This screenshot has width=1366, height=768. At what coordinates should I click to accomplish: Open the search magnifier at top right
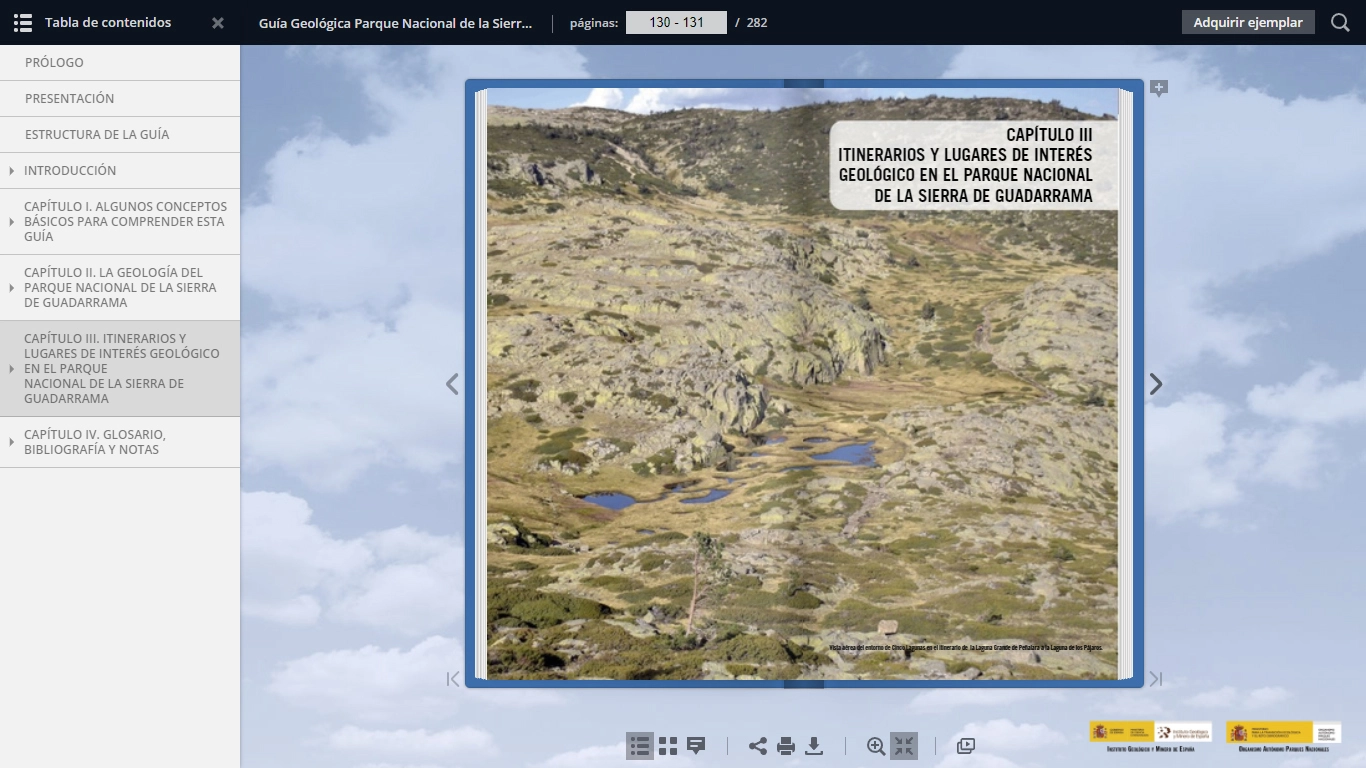pos(1340,21)
